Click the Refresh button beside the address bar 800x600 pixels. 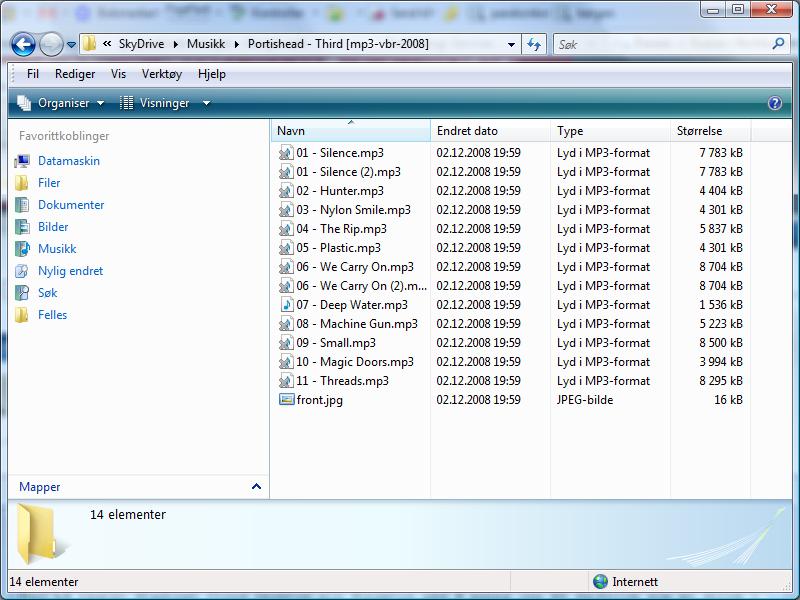pos(534,44)
